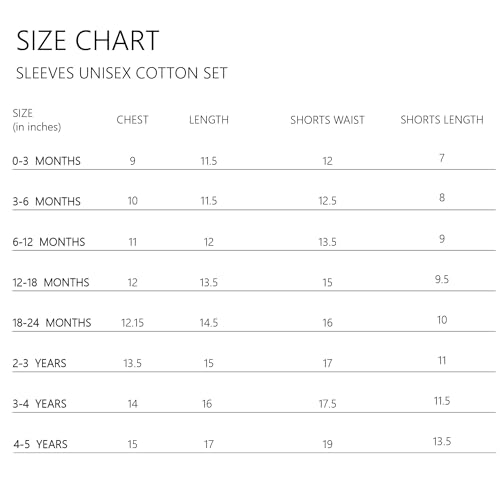Click the SIZE (in inches) header
500x500 pixels.
point(37,120)
